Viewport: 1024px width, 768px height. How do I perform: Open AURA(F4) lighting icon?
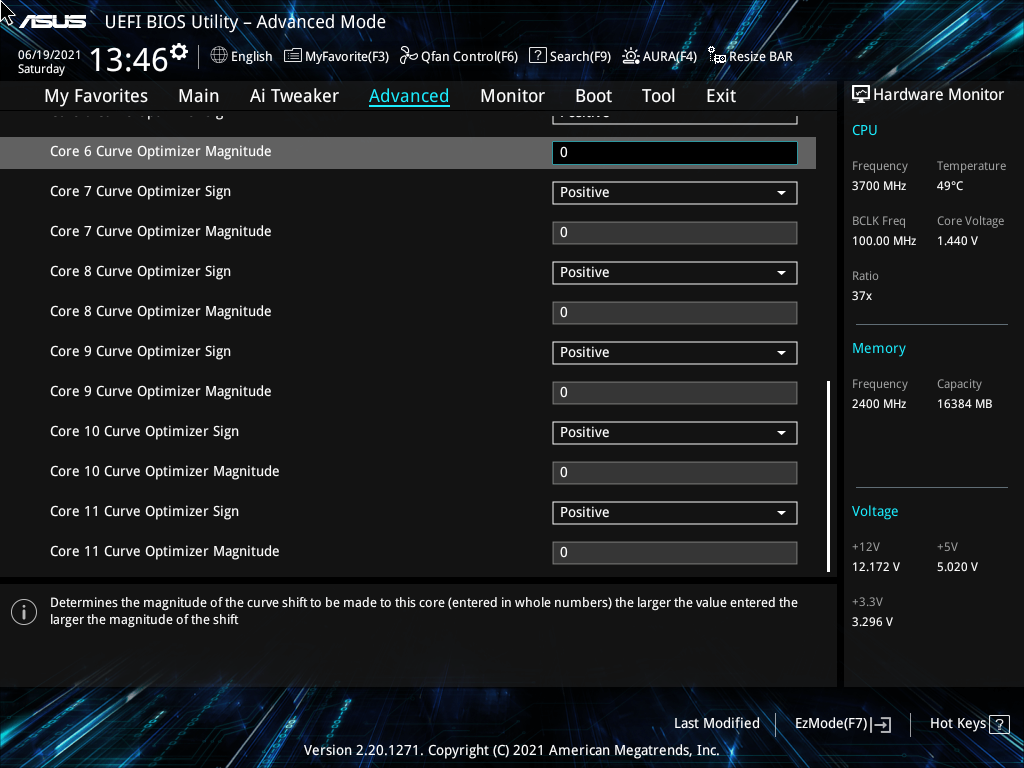tap(631, 56)
